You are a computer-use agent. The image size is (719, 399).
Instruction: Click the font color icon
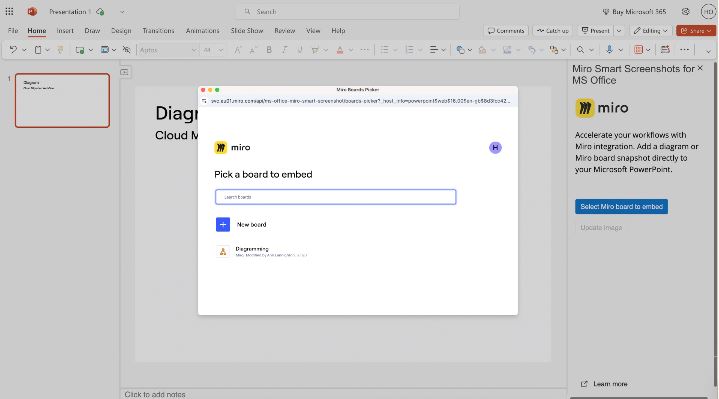click(x=340, y=50)
